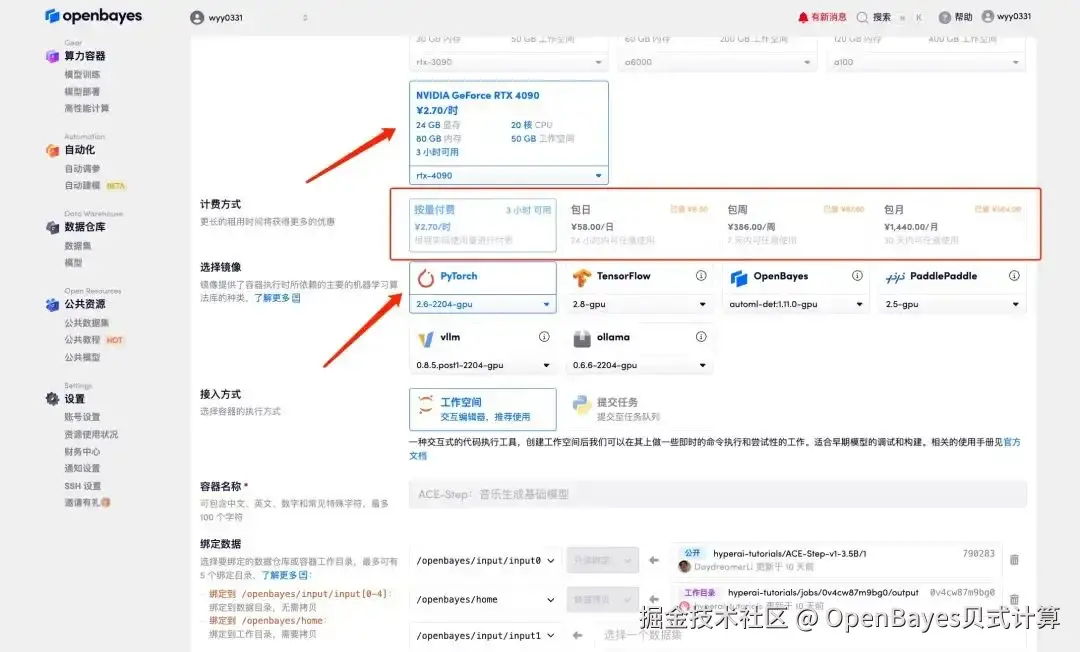The image size is (1080, 652).
Task: Open the vllm 0.8.5.post1-2204-gpu dropdown
Action: 483,365
